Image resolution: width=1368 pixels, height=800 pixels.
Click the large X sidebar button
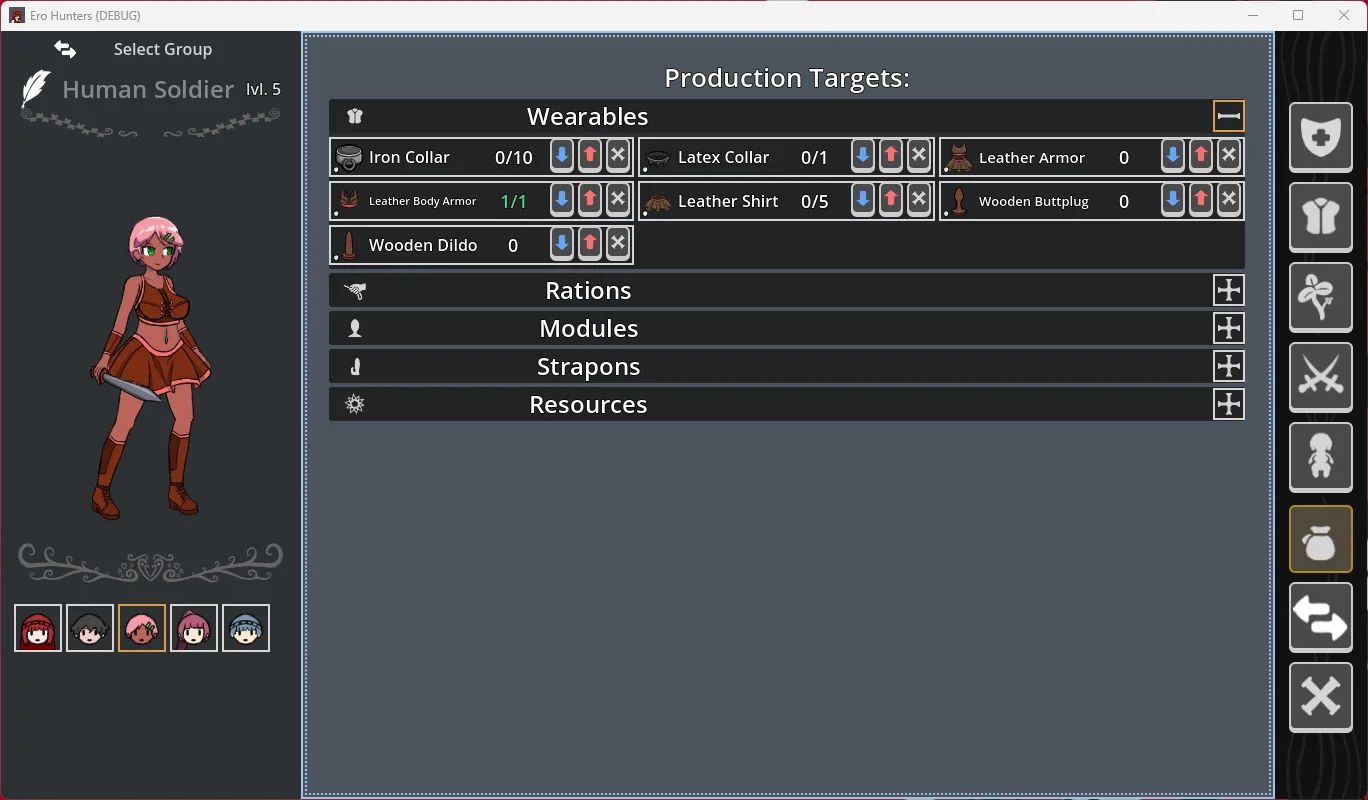(1320, 696)
